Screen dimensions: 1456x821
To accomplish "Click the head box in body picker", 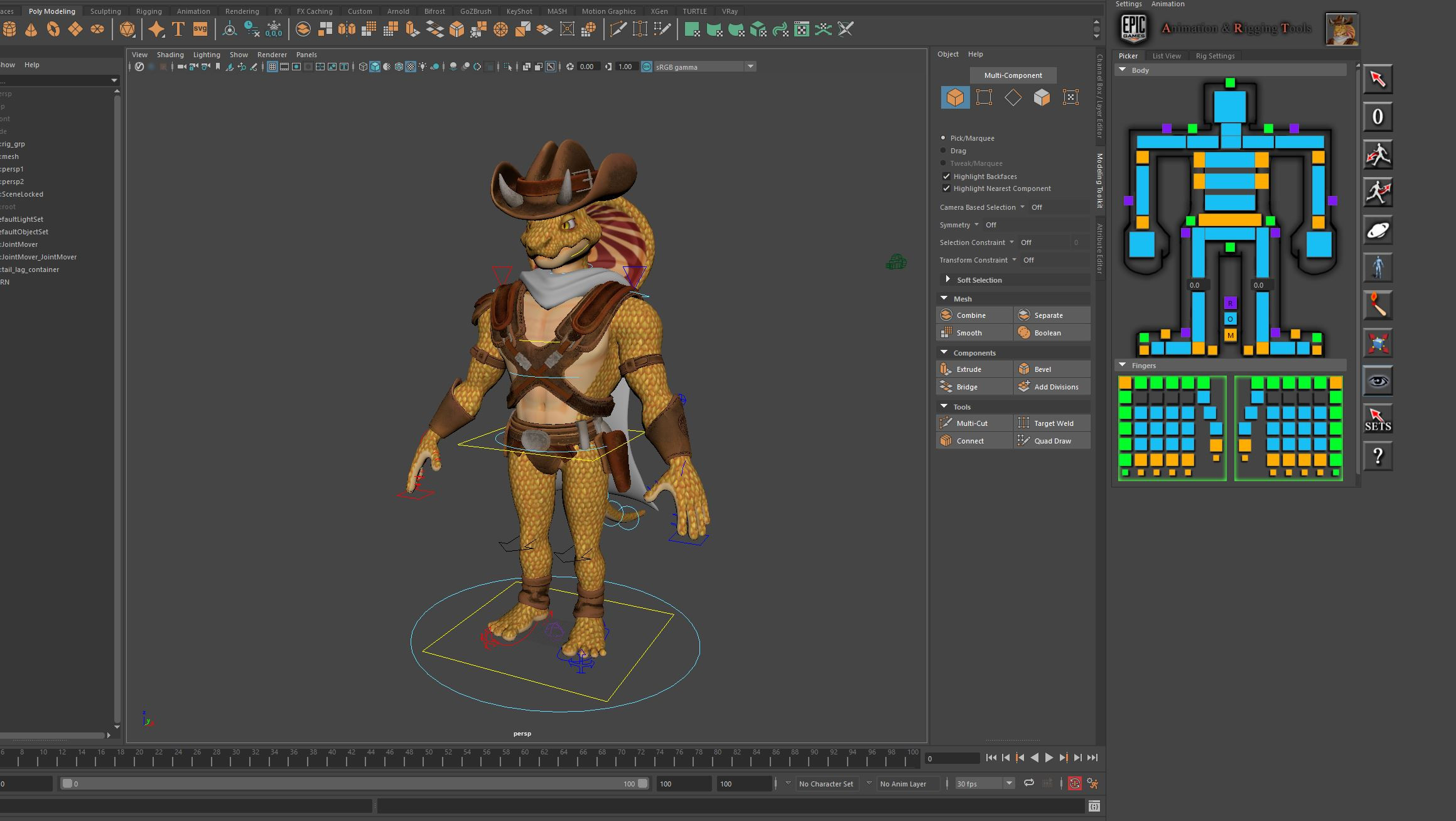I will pyautogui.click(x=1230, y=106).
